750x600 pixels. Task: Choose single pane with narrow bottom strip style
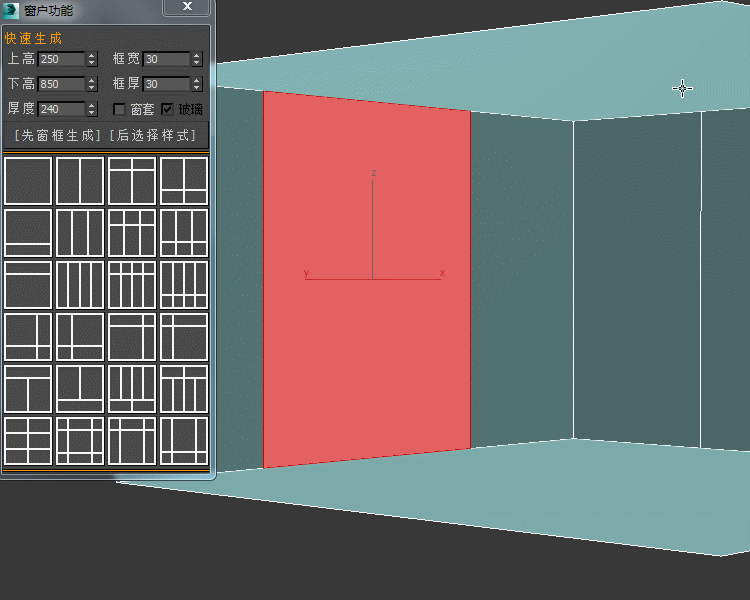(28, 233)
